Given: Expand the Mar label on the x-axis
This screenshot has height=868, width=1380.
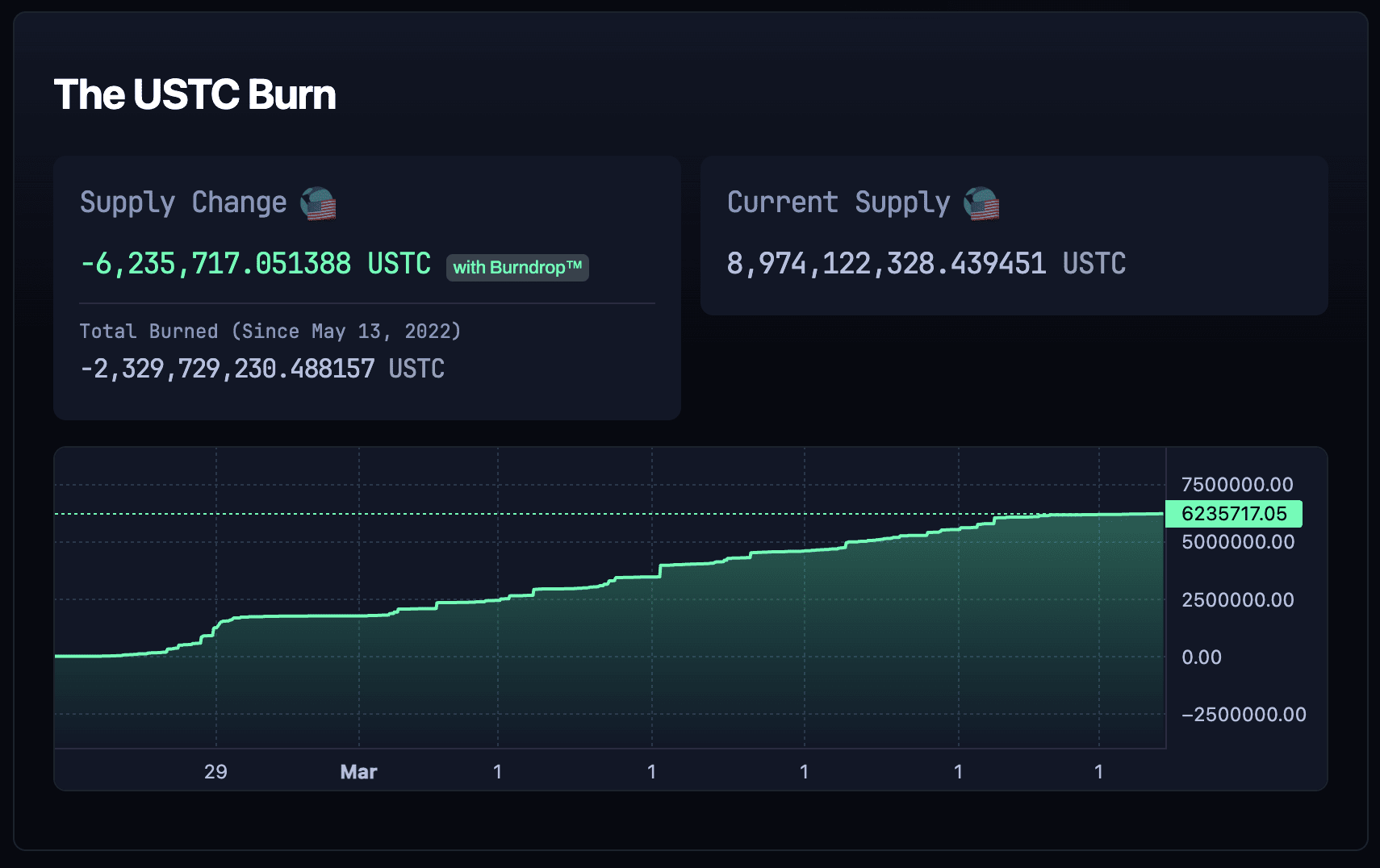Looking at the screenshot, I should click(x=358, y=771).
